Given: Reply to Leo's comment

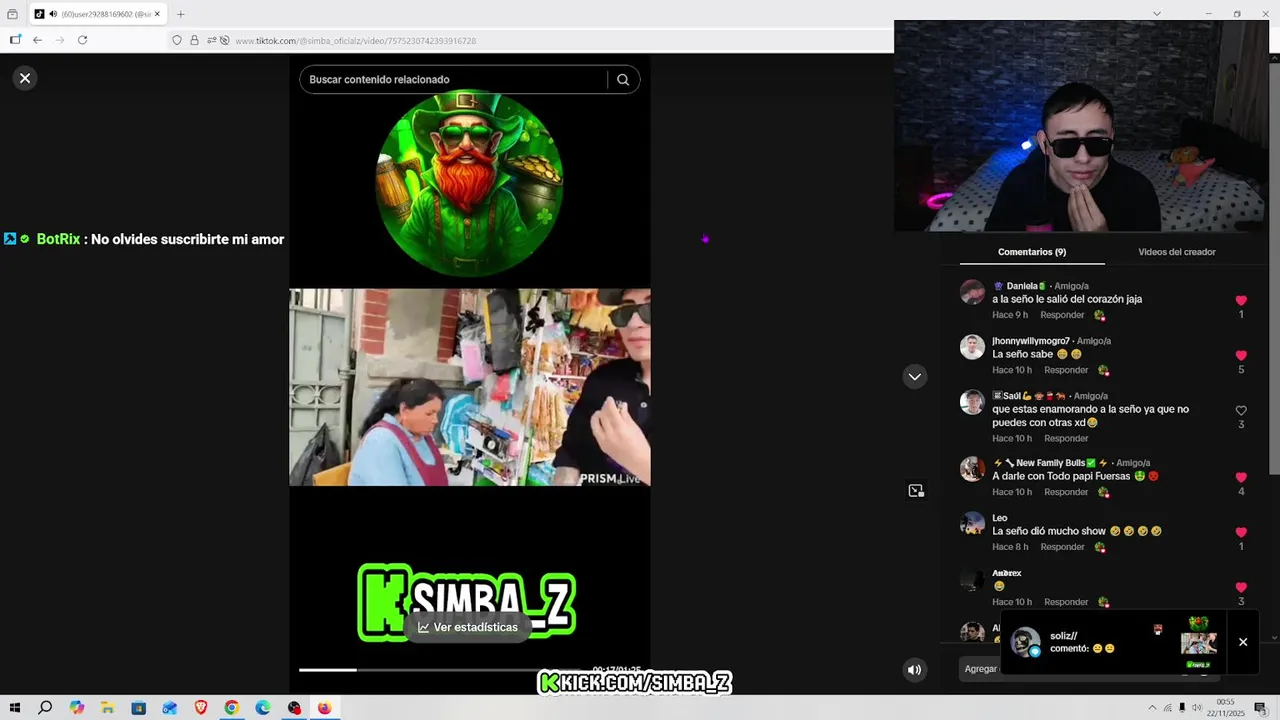Looking at the screenshot, I should (1062, 547).
